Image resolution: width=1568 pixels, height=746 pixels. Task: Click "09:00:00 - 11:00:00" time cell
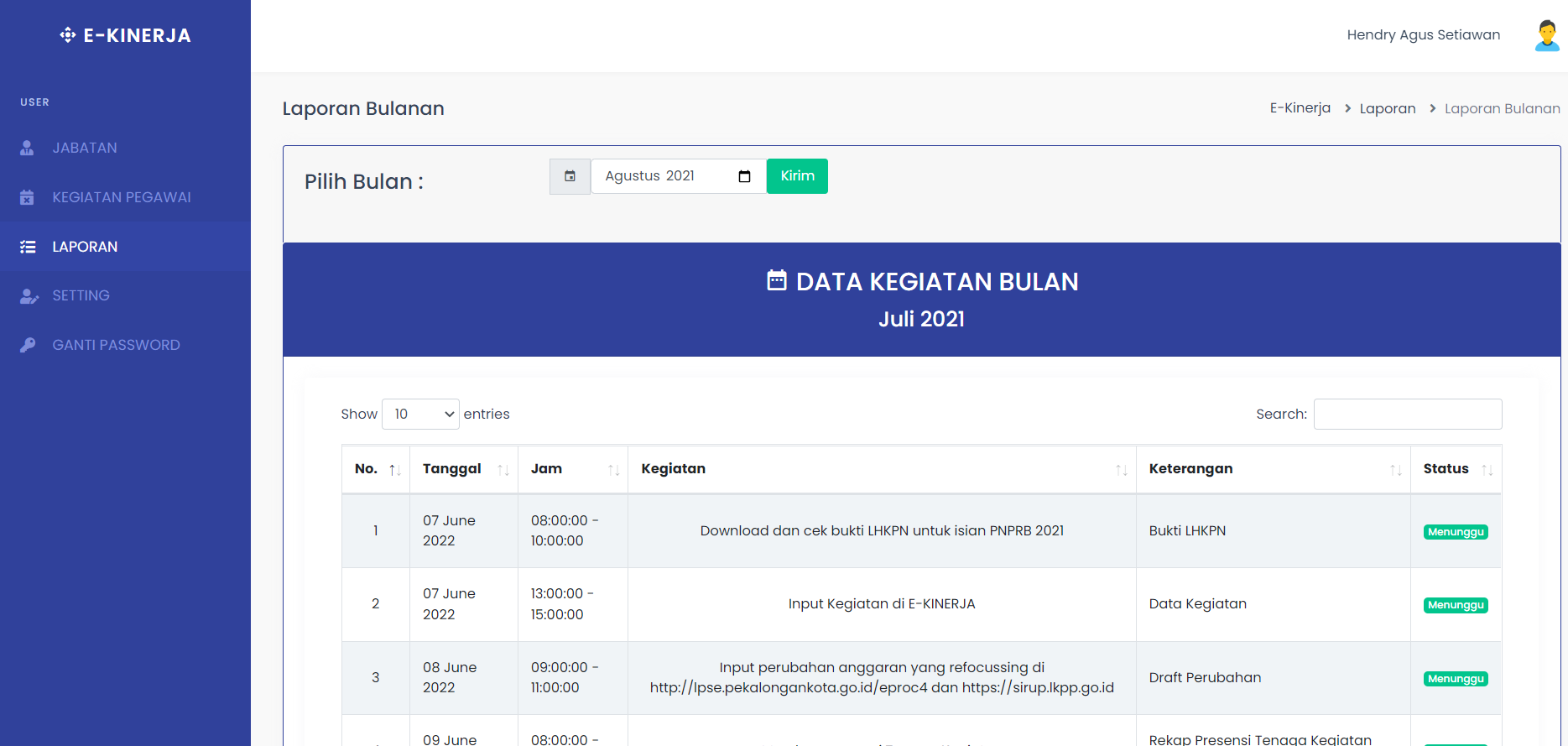(573, 678)
